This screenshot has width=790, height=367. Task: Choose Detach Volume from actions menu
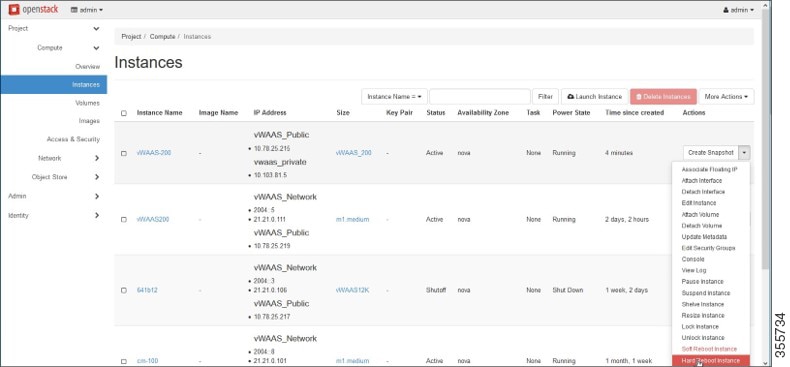click(x=701, y=226)
